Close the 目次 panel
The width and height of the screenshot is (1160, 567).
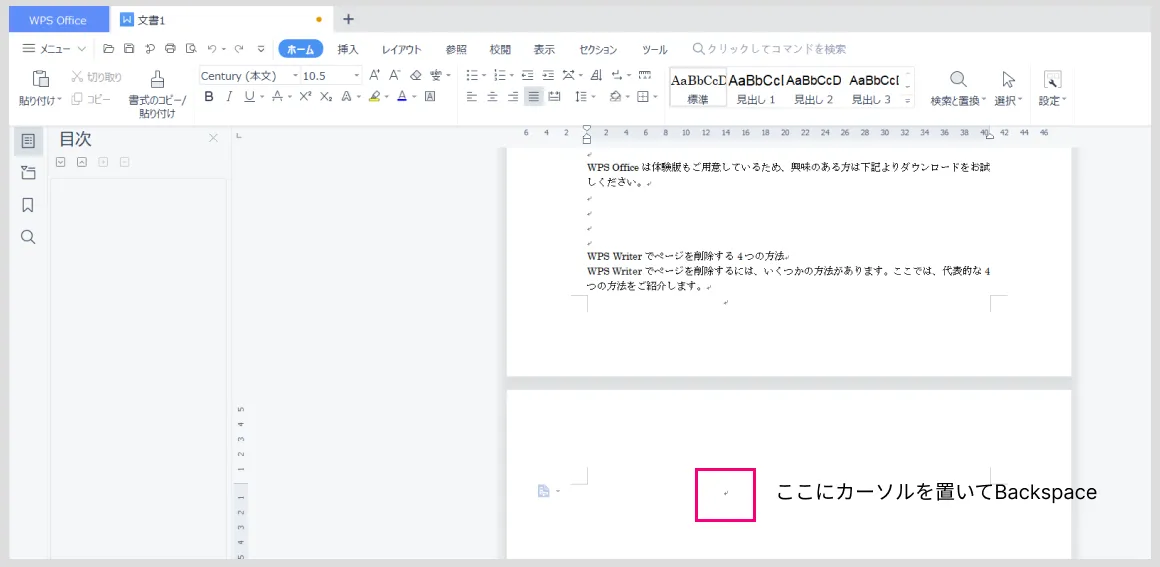(213, 138)
